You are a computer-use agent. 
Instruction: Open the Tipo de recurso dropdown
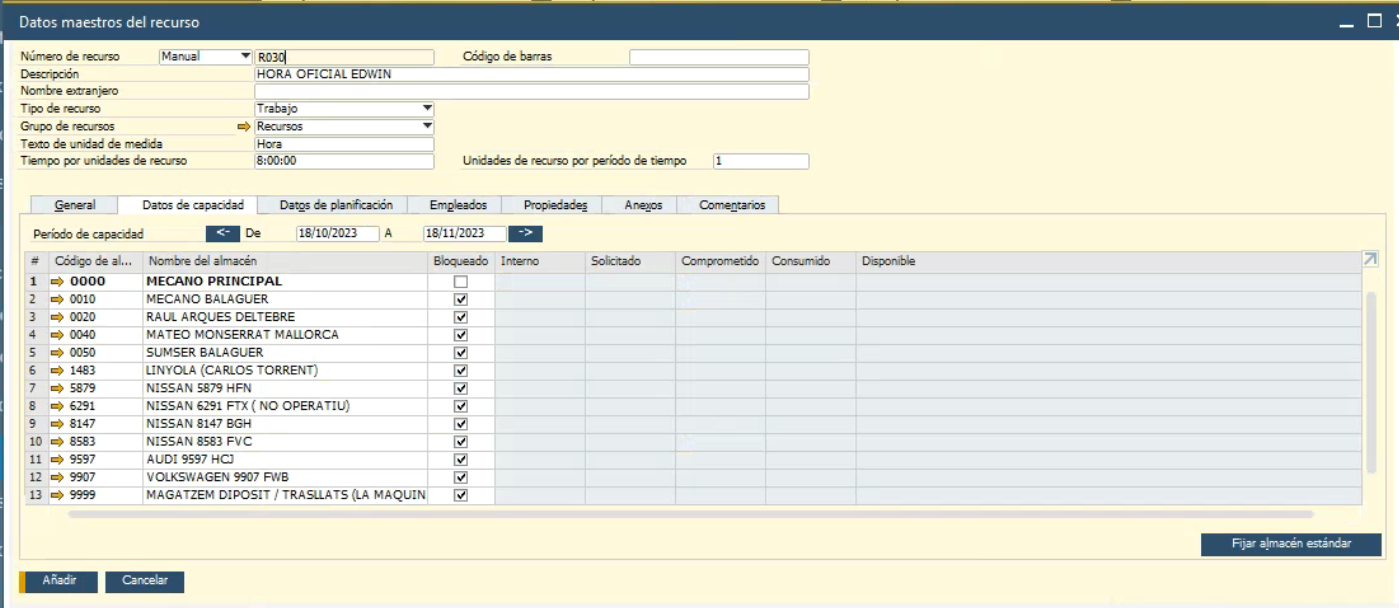pos(344,109)
